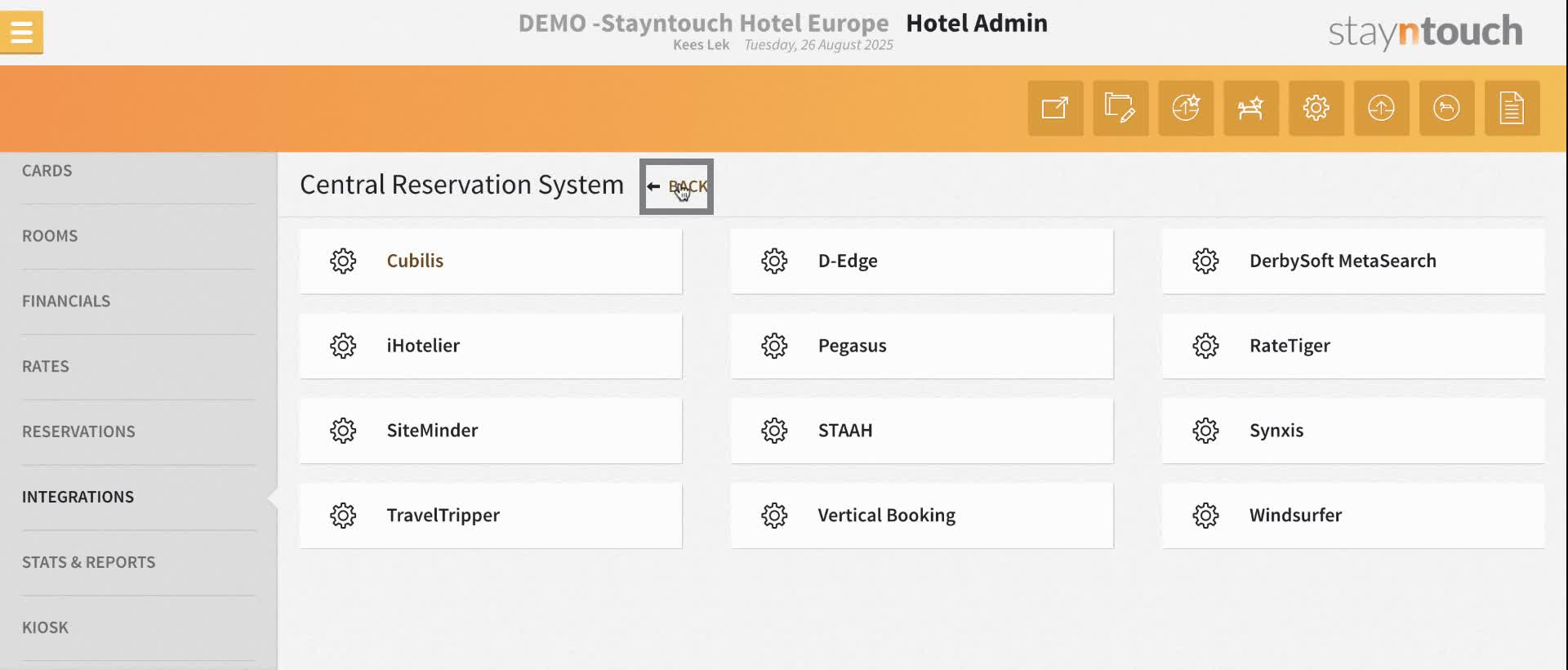Open the gear settings icon in orange toolbar
The height and width of the screenshot is (670, 1568).
(x=1316, y=108)
